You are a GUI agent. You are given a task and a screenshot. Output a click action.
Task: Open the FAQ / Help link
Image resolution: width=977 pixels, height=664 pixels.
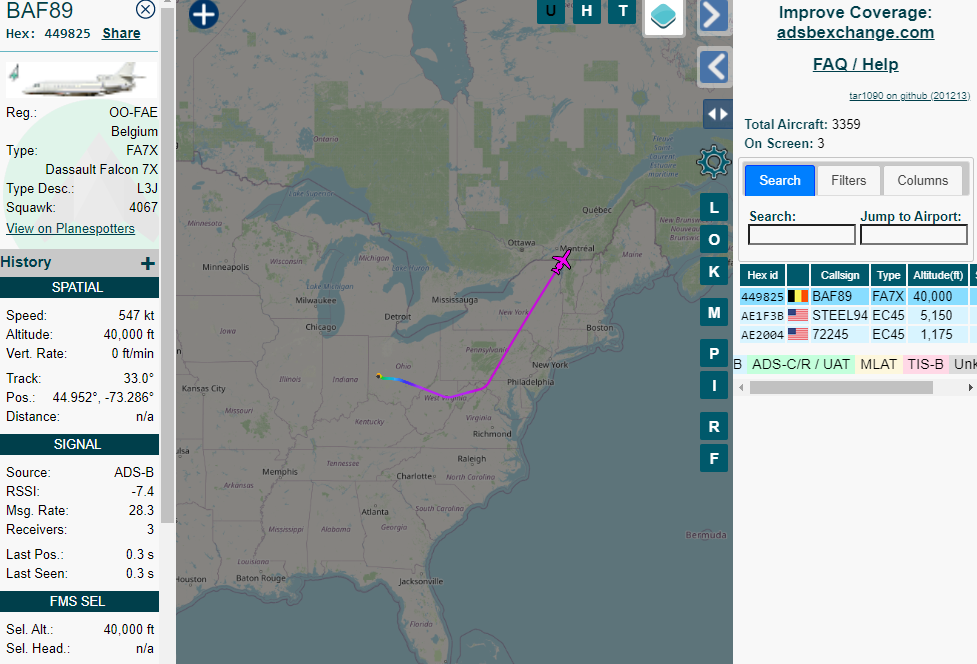[x=855, y=64]
